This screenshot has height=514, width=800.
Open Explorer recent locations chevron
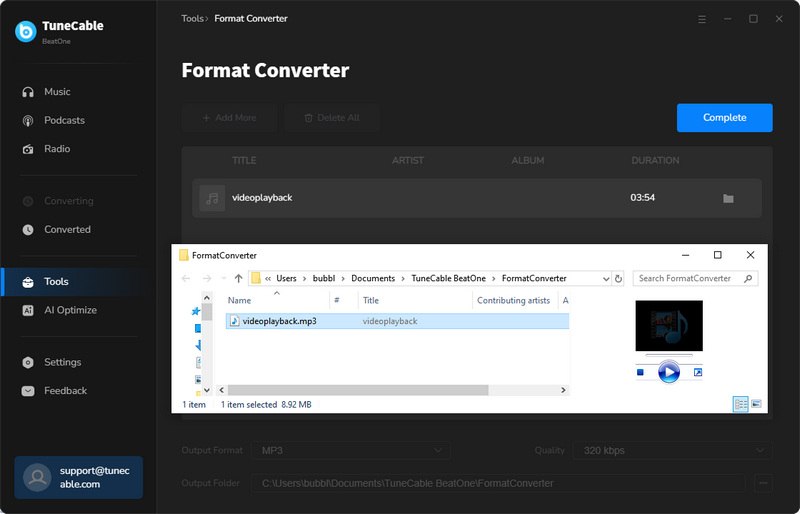point(223,279)
